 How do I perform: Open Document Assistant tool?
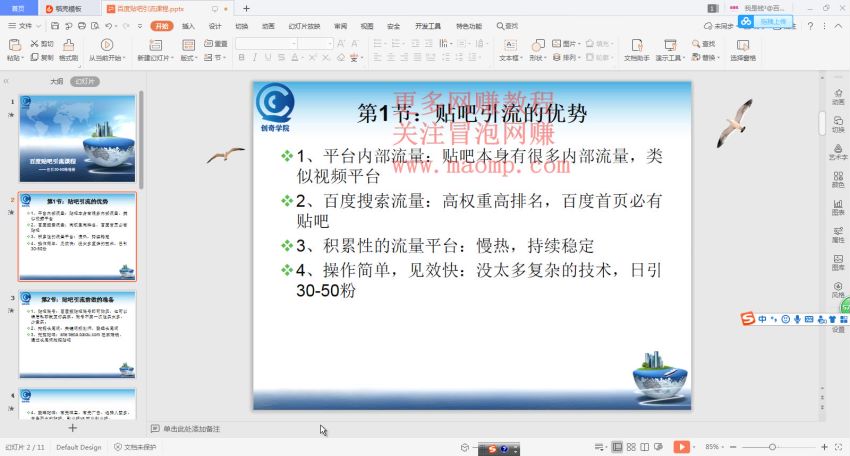click(636, 49)
